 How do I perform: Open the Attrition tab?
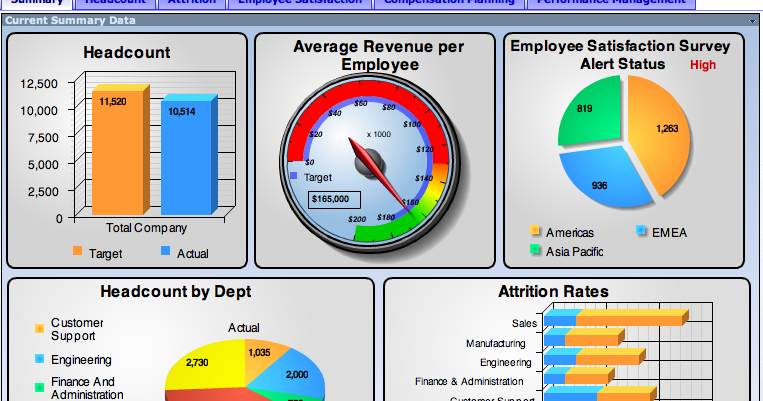click(192, 4)
